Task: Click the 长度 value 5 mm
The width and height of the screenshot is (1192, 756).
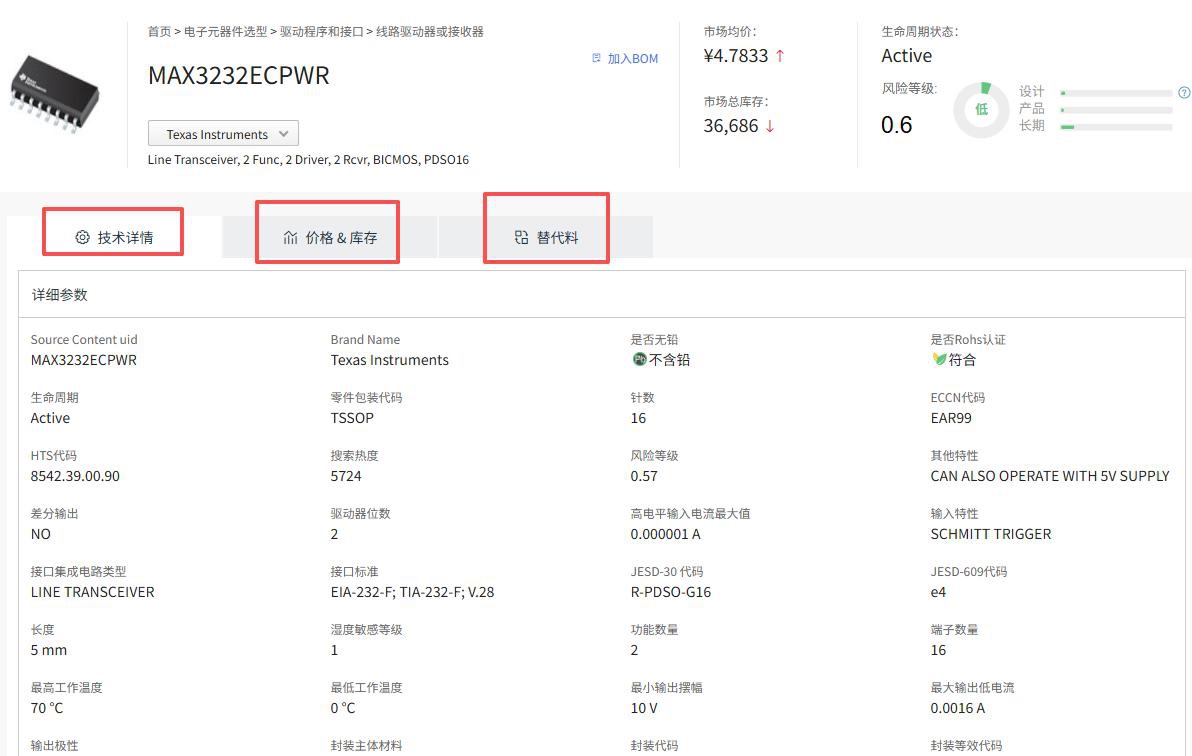Action: [x=49, y=650]
